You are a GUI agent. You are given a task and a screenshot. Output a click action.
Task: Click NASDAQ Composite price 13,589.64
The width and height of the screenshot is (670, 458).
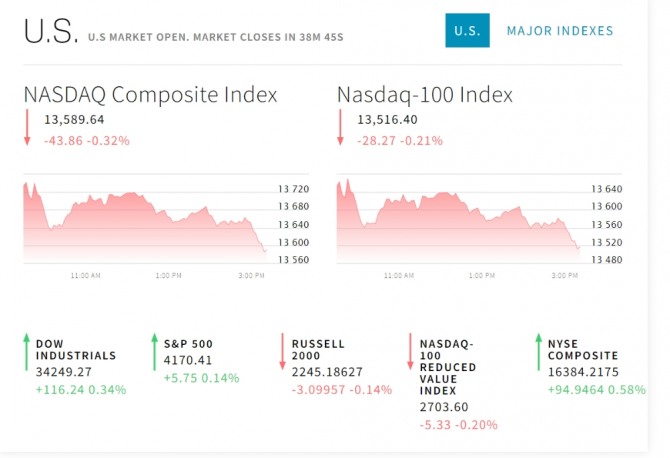click(74, 120)
